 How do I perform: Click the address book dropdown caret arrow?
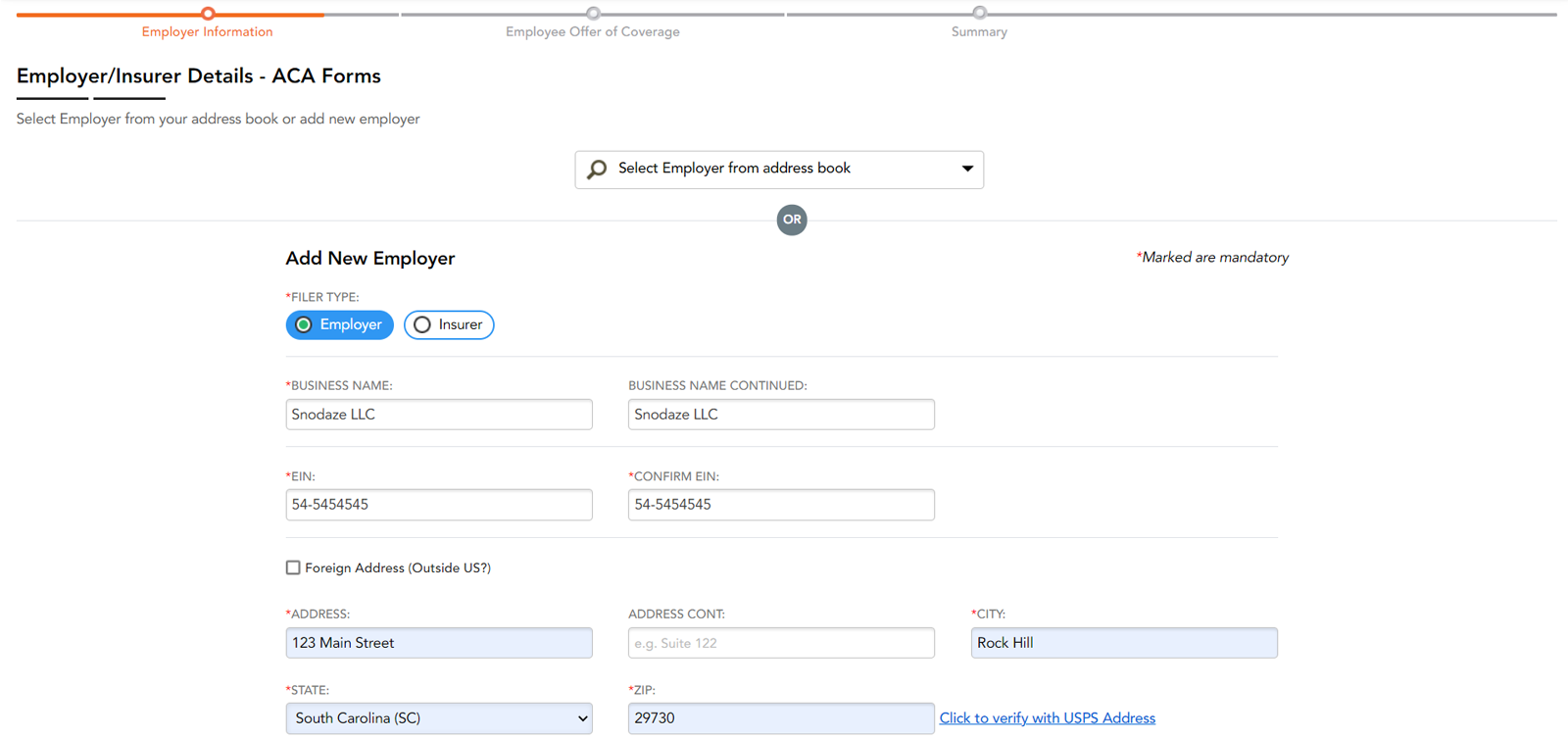point(967,169)
